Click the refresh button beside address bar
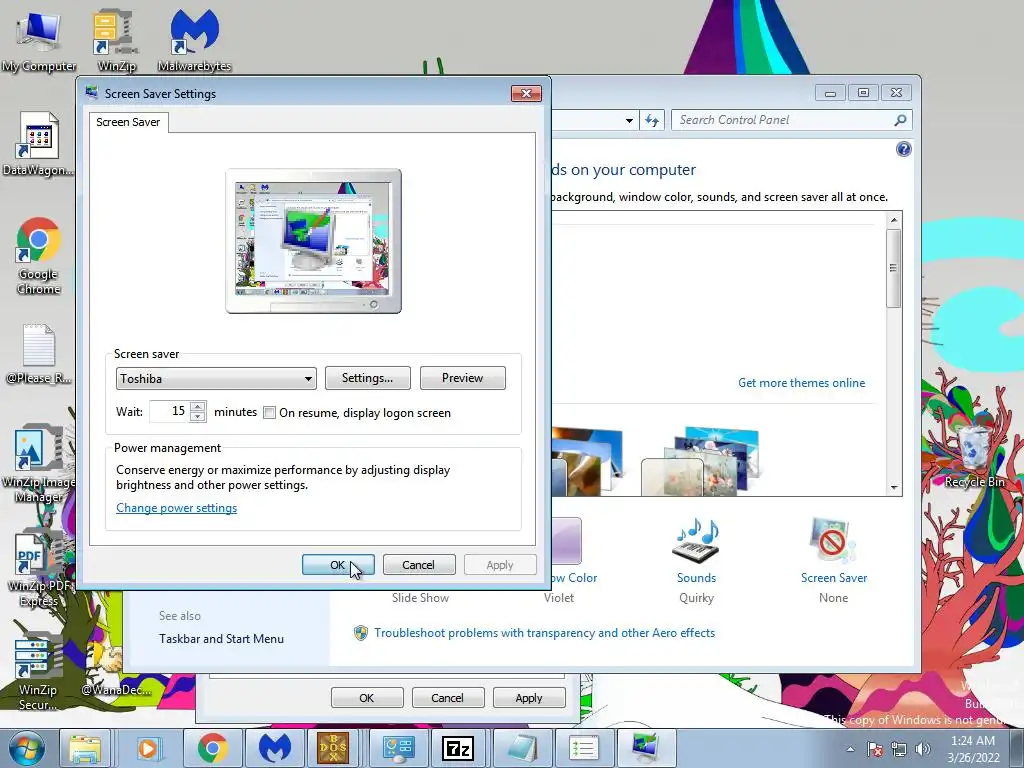Image resolution: width=1024 pixels, height=768 pixels. click(x=652, y=120)
